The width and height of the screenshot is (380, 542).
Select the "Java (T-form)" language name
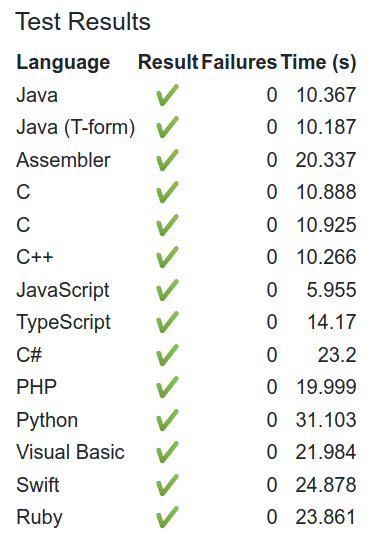tap(76, 128)
